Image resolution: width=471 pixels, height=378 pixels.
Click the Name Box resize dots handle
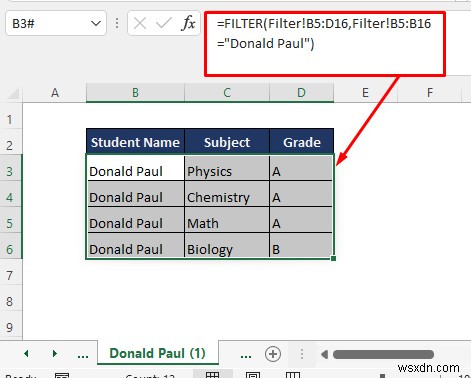(x=117, y=24)
